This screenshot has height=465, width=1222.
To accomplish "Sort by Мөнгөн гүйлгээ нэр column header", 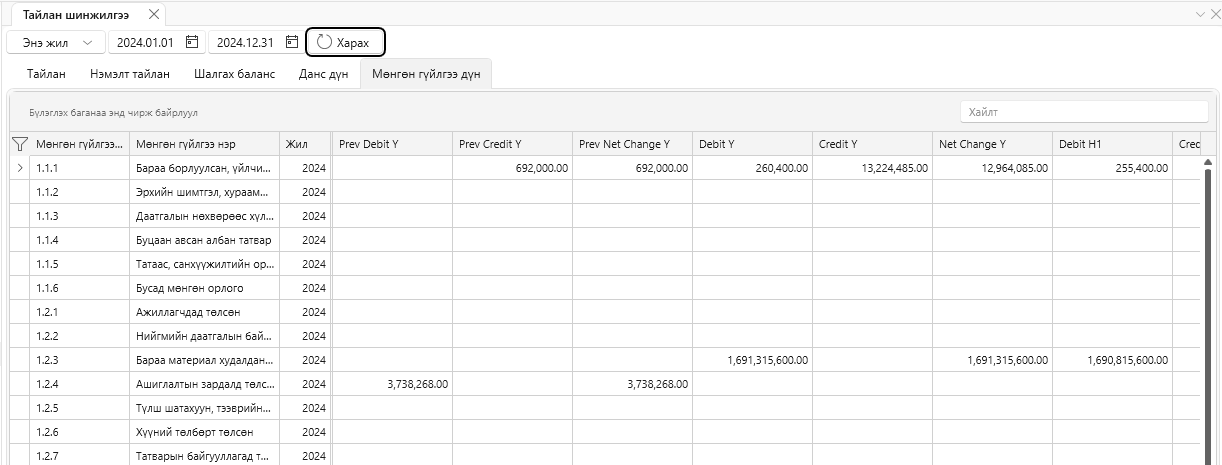I will [x=204, y=144].
